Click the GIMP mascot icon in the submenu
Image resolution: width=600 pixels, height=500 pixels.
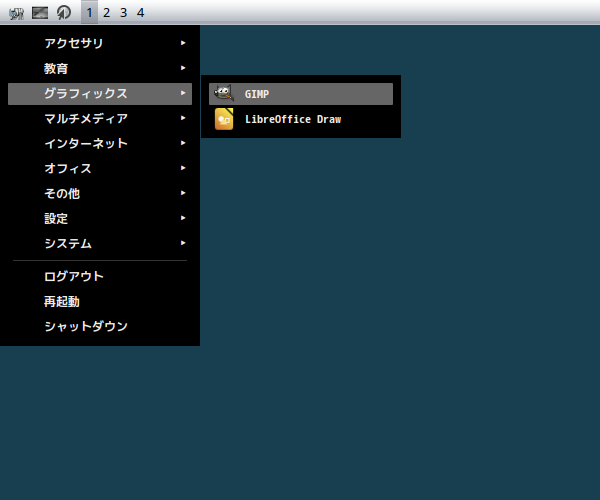tap(224, 94)
